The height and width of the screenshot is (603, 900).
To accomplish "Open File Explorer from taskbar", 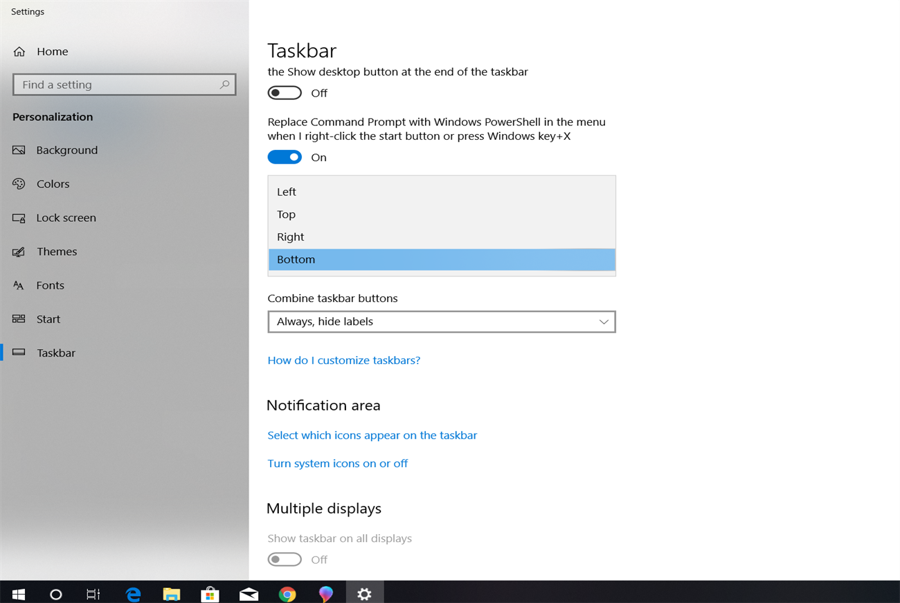I will pyautogui.click(x=171, y=594).
